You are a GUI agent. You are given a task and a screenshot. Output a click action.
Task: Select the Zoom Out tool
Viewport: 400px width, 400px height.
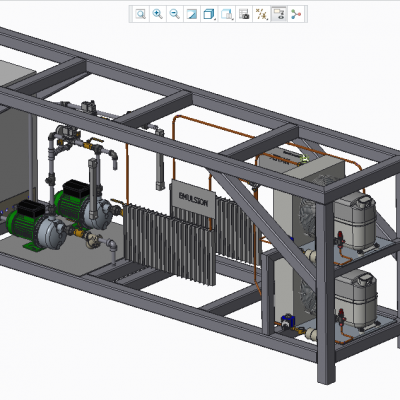[x=175, y=14]
